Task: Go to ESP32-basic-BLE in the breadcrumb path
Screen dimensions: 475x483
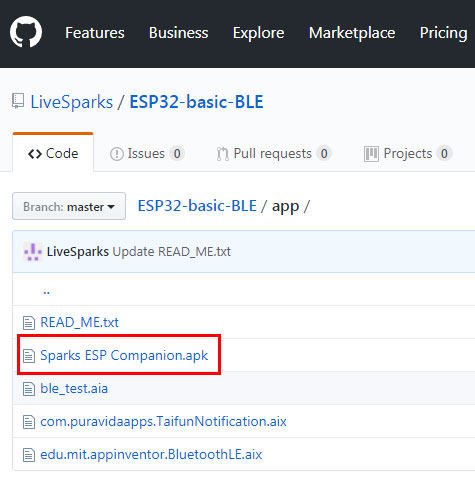Action: coord(197,206)
